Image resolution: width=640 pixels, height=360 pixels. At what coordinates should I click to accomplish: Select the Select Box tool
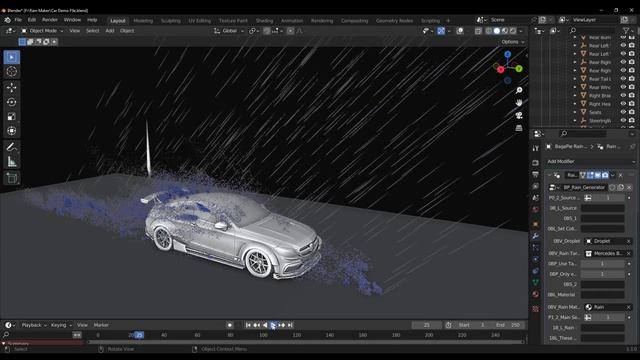click(x=11, y=57)
